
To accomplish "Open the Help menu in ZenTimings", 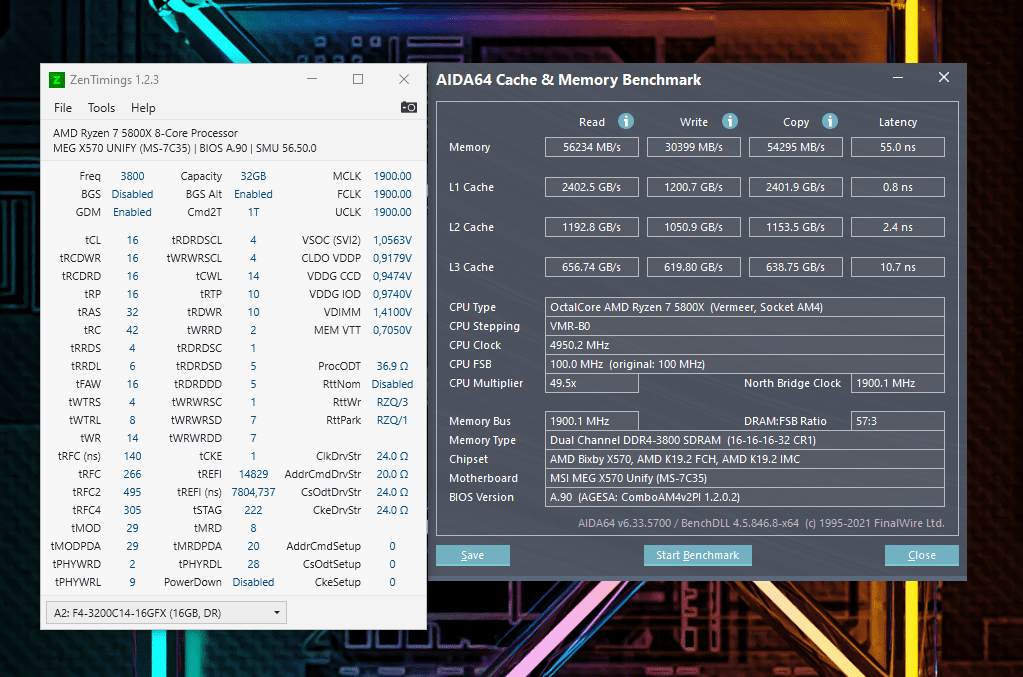I will [x=143, y=108].
